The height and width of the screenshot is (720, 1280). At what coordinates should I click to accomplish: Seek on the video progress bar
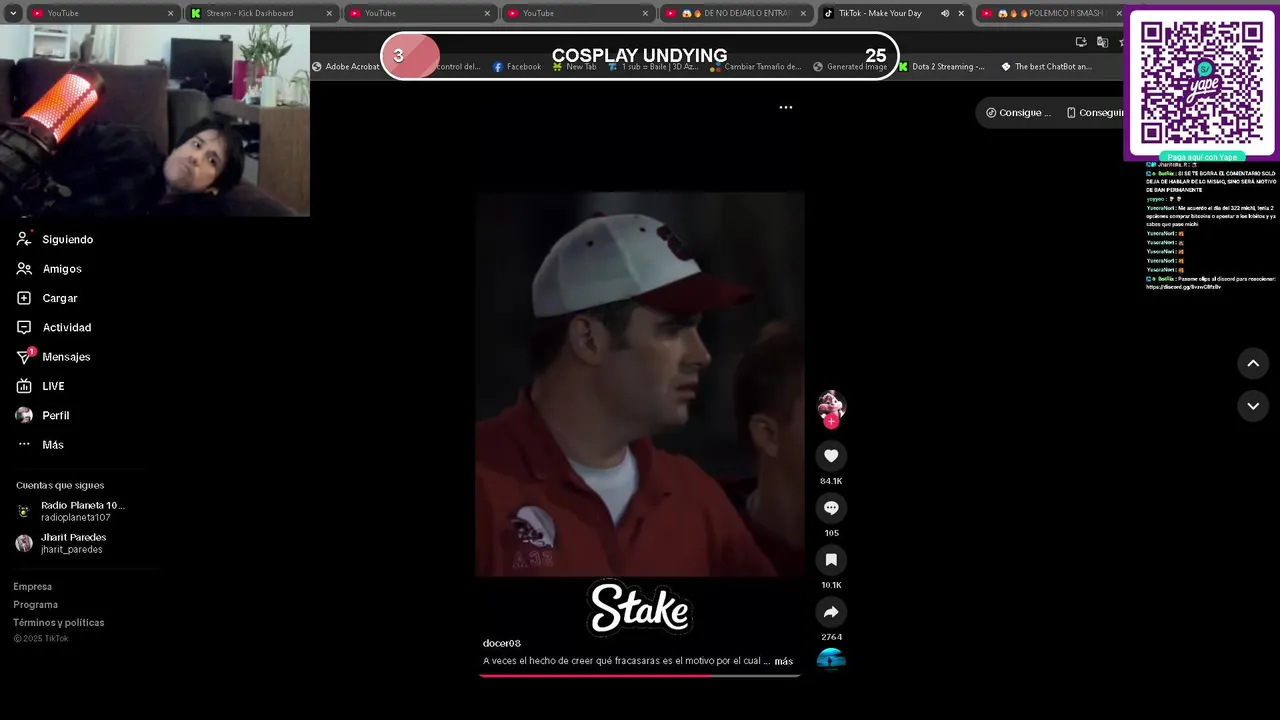pos(640,676)
